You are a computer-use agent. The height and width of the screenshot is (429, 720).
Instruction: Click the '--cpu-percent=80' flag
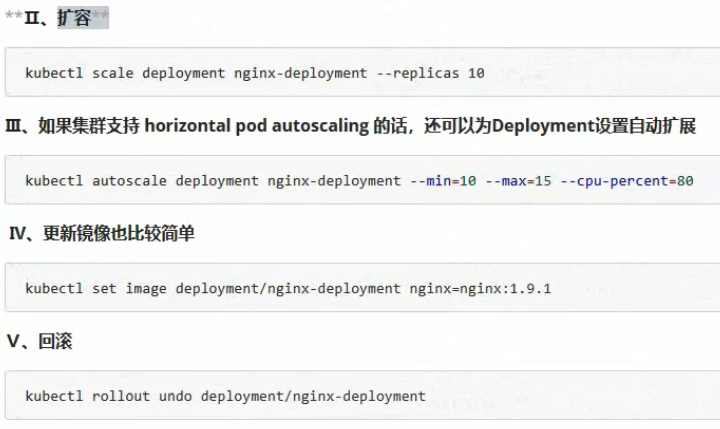tap(627, 181)
